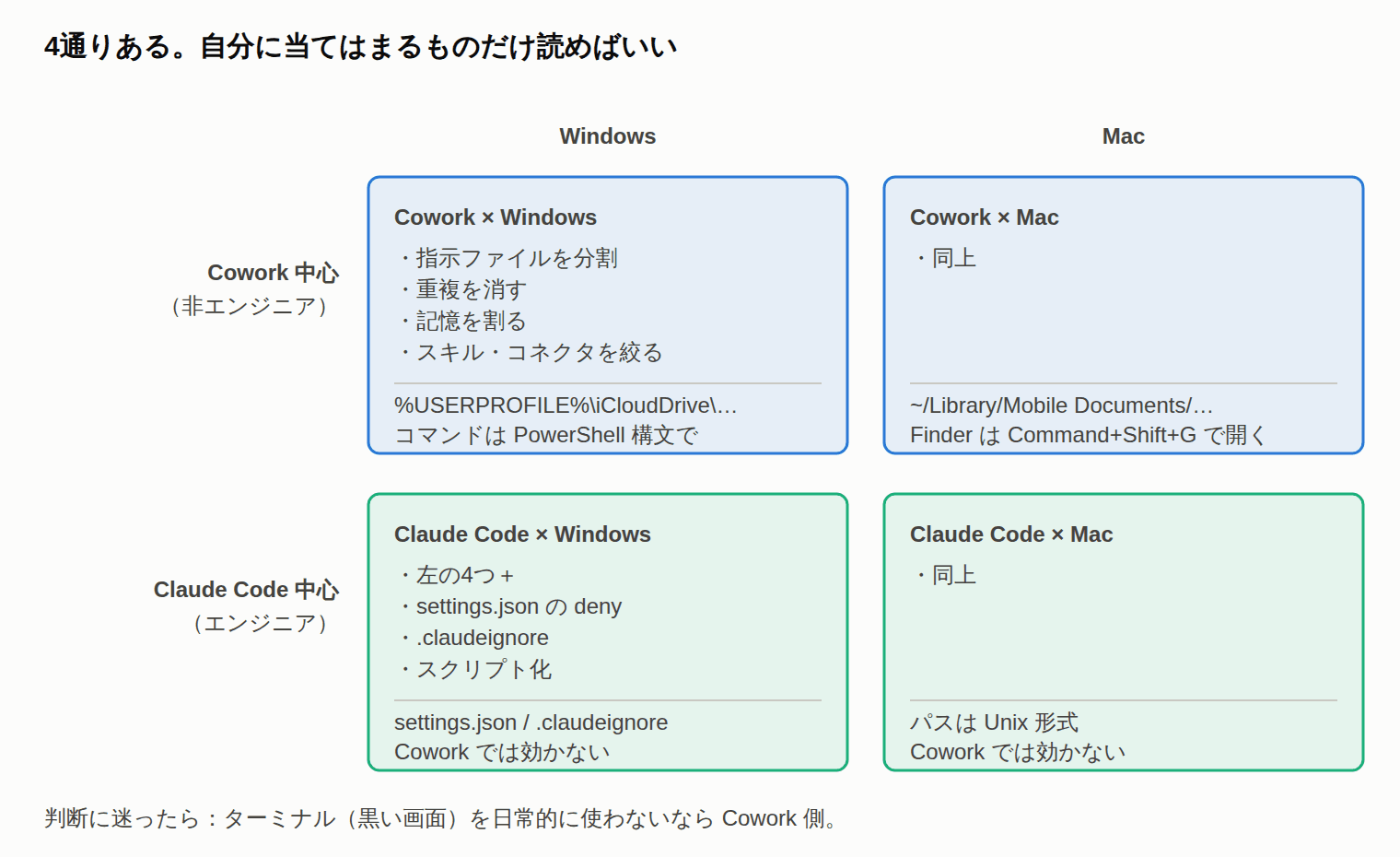Viewport: 1400px width, 857px height.
Task: Click the %USERPROFILE%\iCloudDrive path text
Action: click(x=566, y=405)
